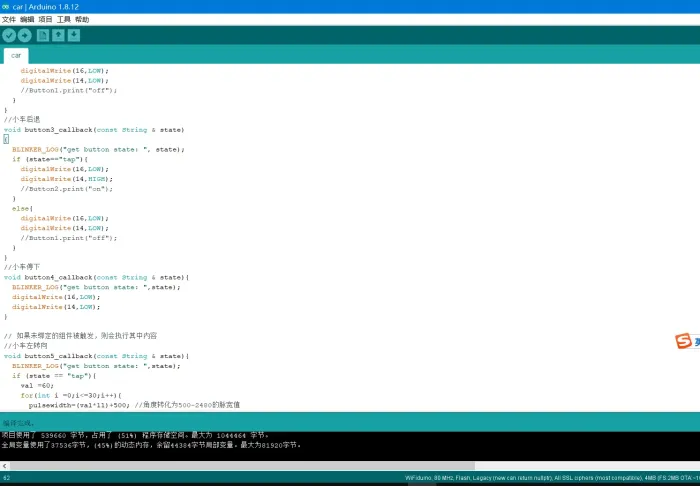The height and width of the screenshot is (486, 700).
Task: Click the void button5_callback function line
Action: point(96,356)
